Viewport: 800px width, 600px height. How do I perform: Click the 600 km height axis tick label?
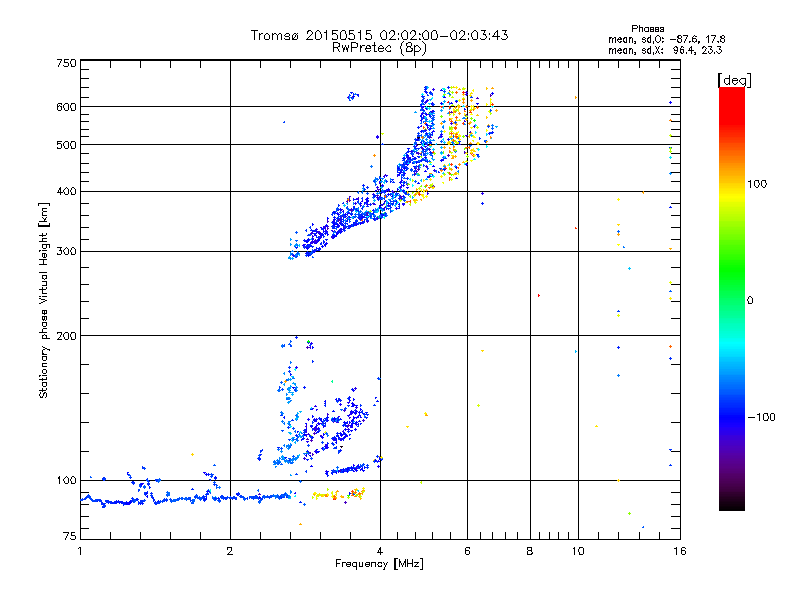[66, 107]
